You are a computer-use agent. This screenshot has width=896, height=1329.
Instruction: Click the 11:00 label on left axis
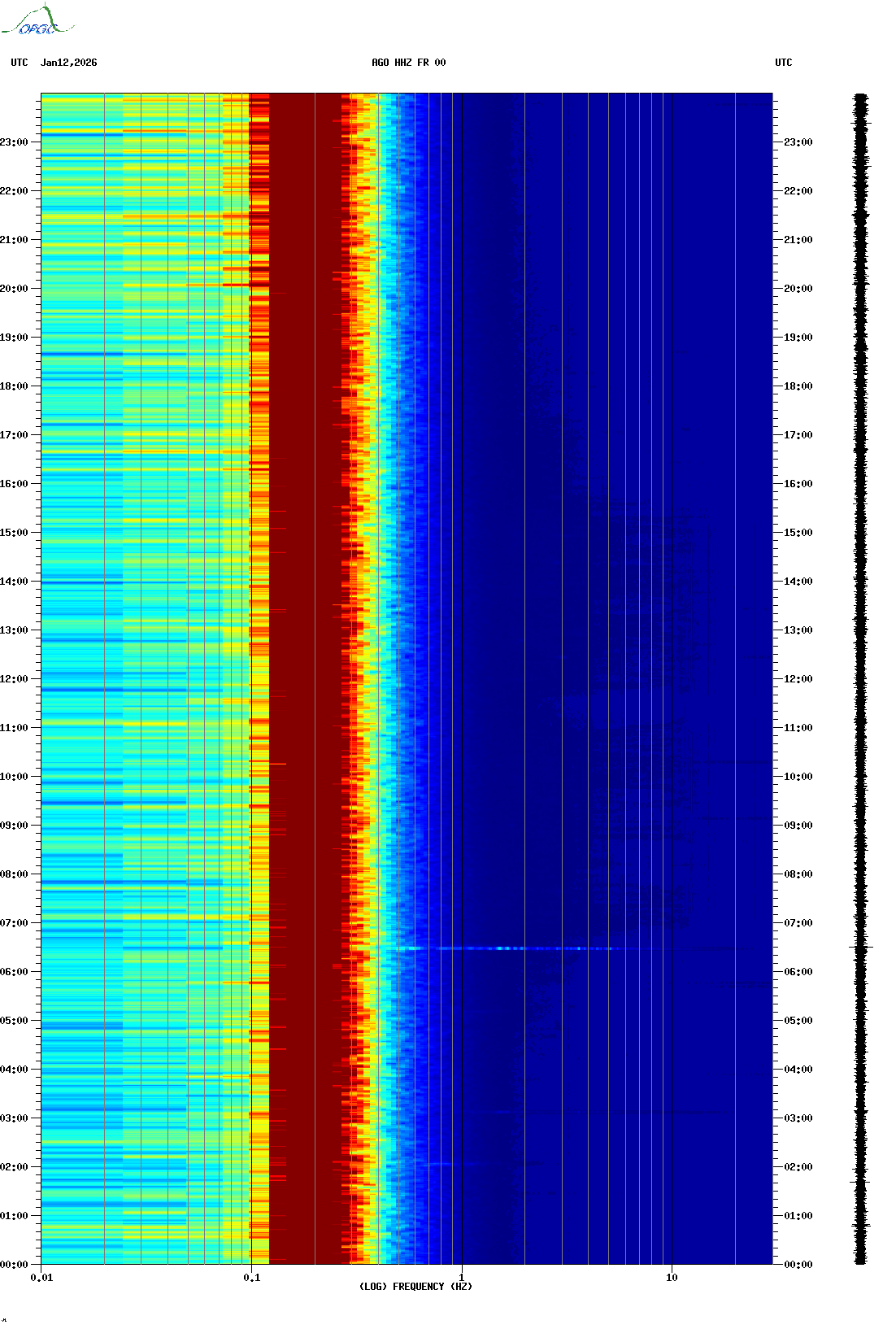(14, 728)
